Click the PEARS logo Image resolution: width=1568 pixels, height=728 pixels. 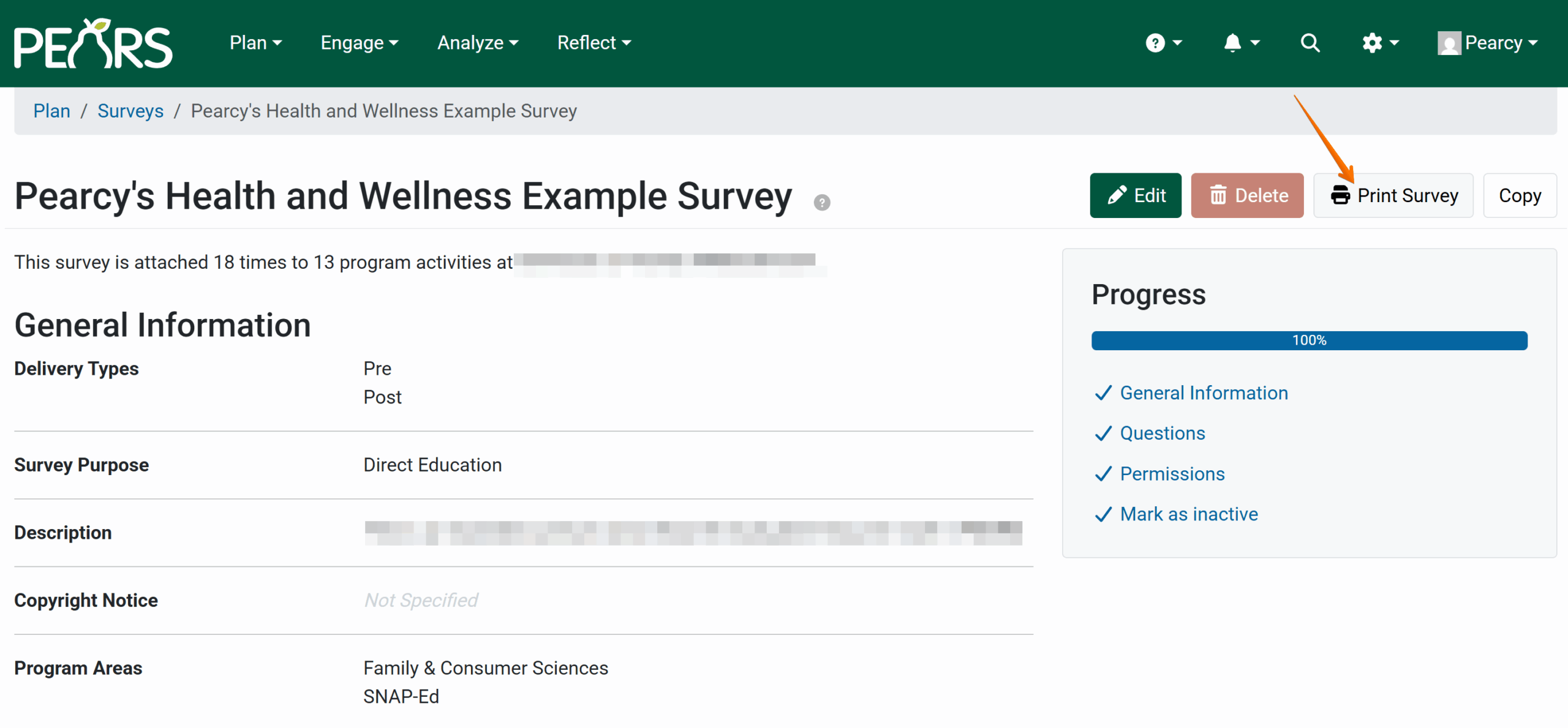coord(93,43)
